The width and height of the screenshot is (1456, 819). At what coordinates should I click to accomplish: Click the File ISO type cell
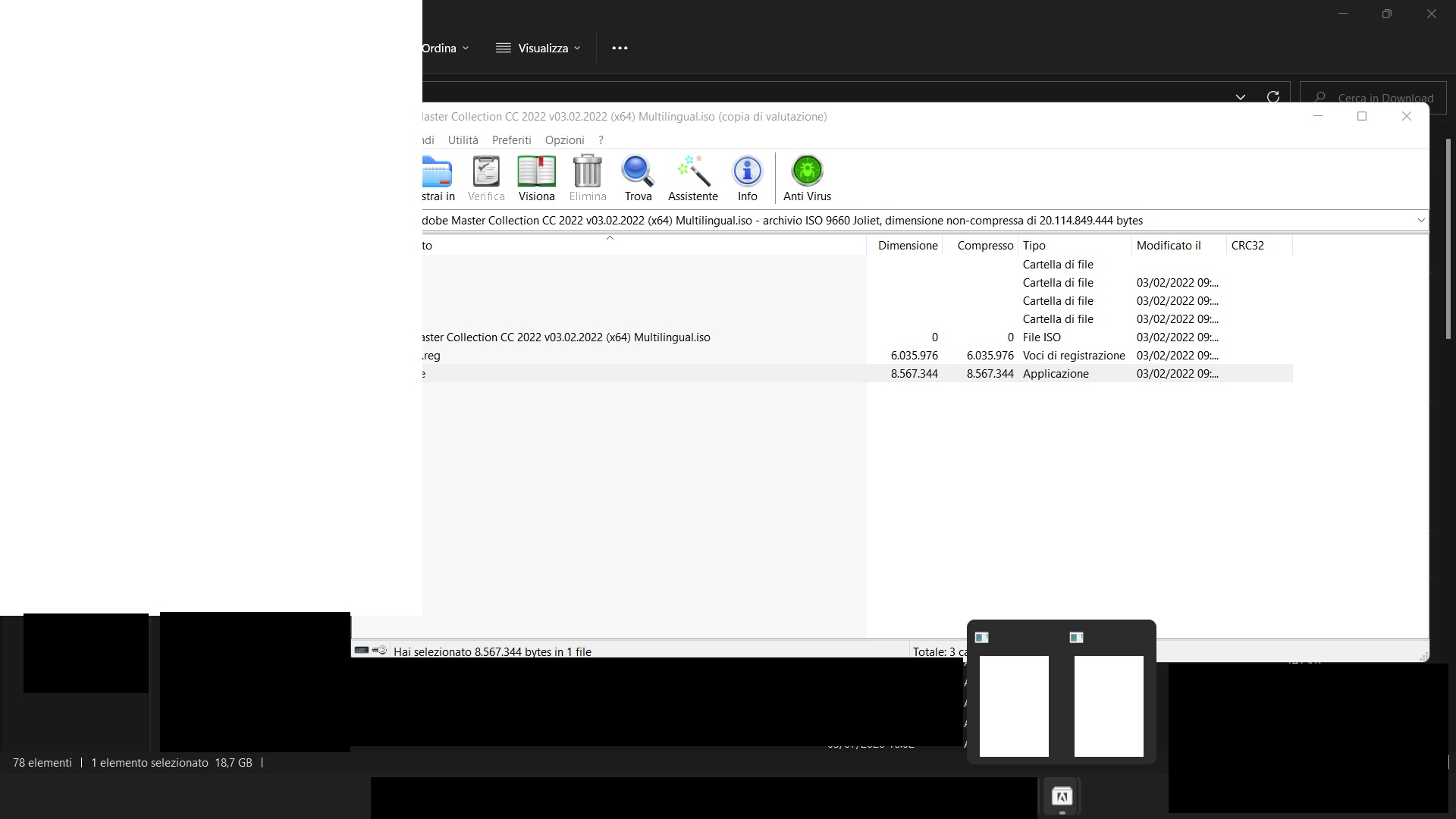(1041, 337)
